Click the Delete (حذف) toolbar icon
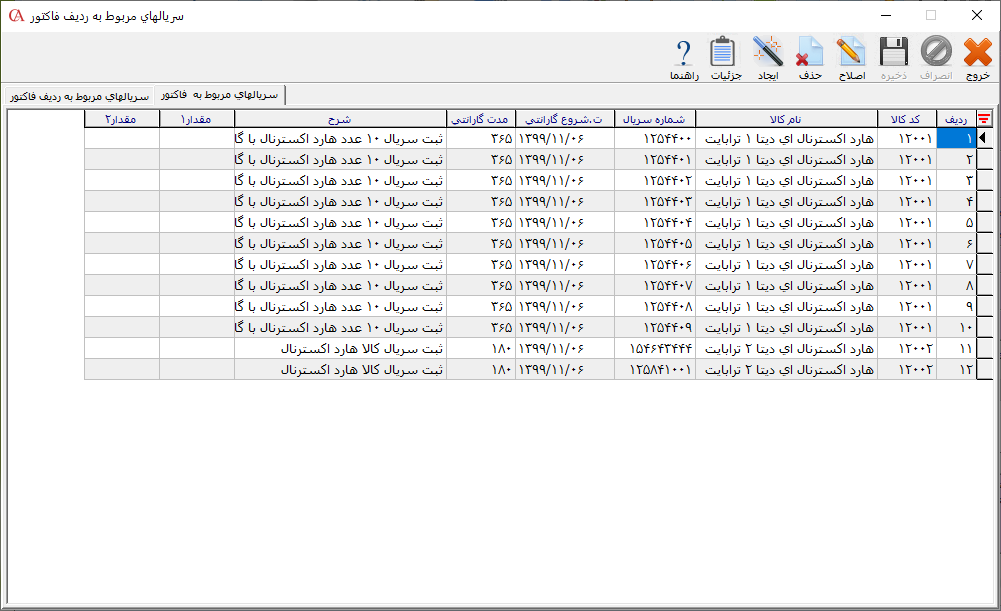This screenshot has height=611, width=1001. [809, 58]
